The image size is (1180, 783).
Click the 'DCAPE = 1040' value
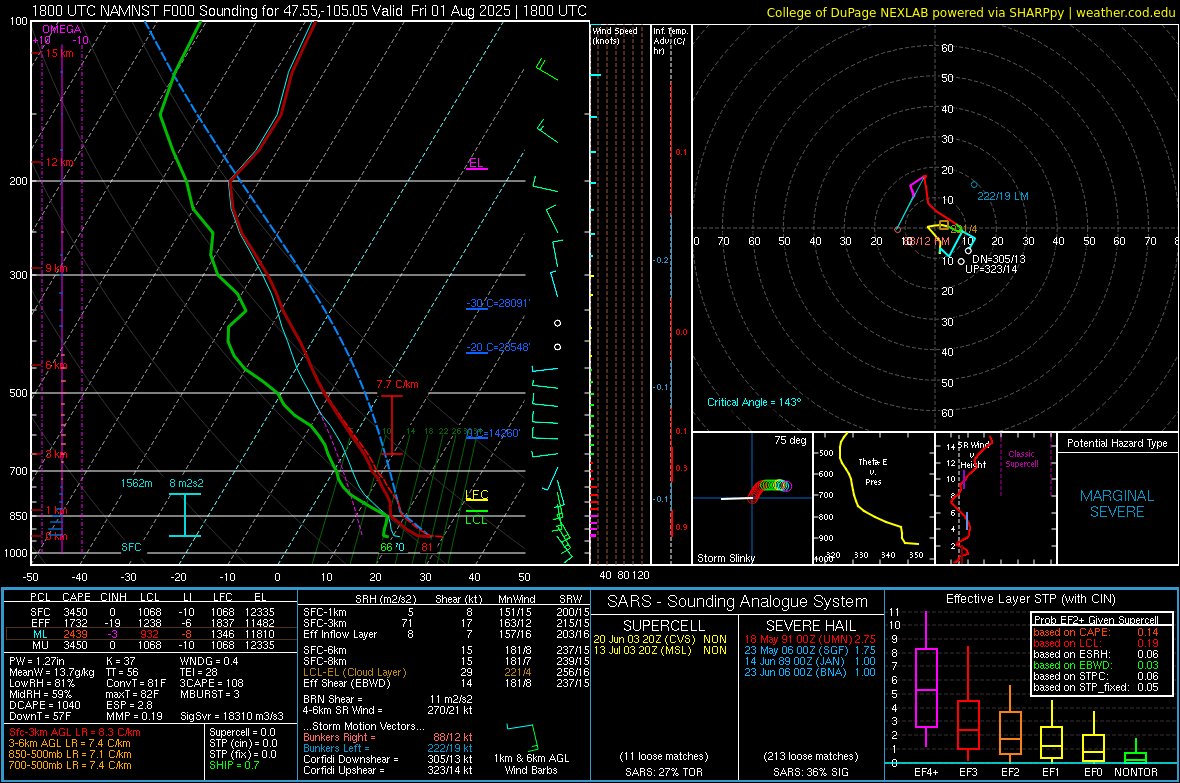tap(44, 705)
